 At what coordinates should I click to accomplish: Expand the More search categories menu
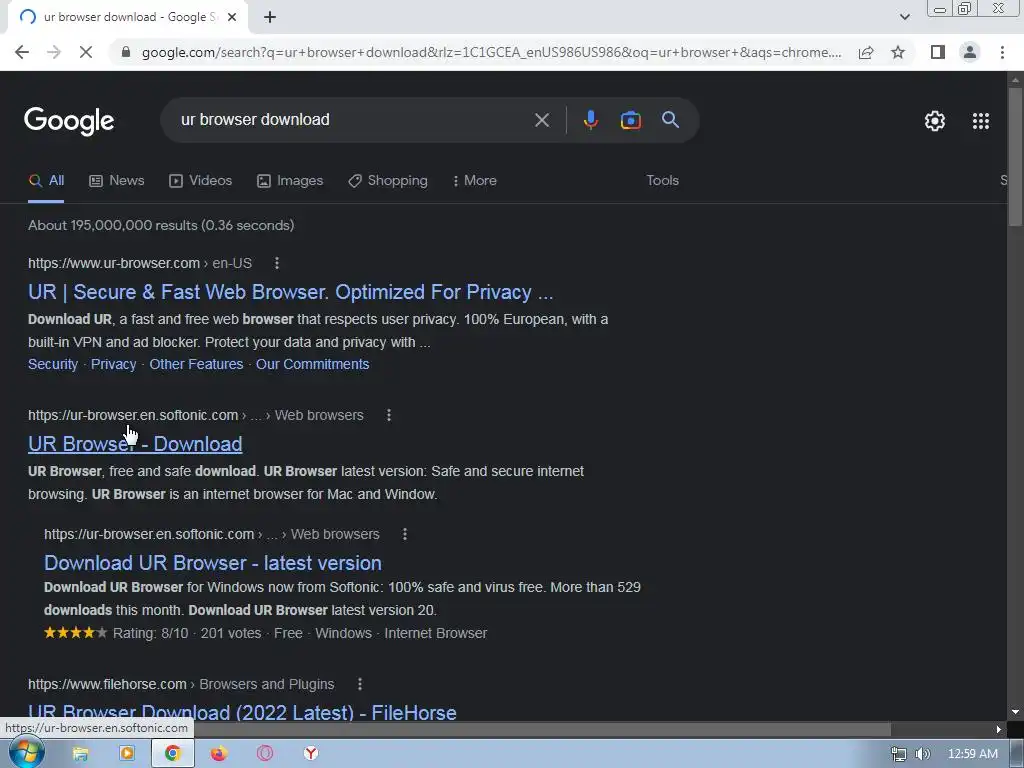pyautogui.click(x=475, y=181)
